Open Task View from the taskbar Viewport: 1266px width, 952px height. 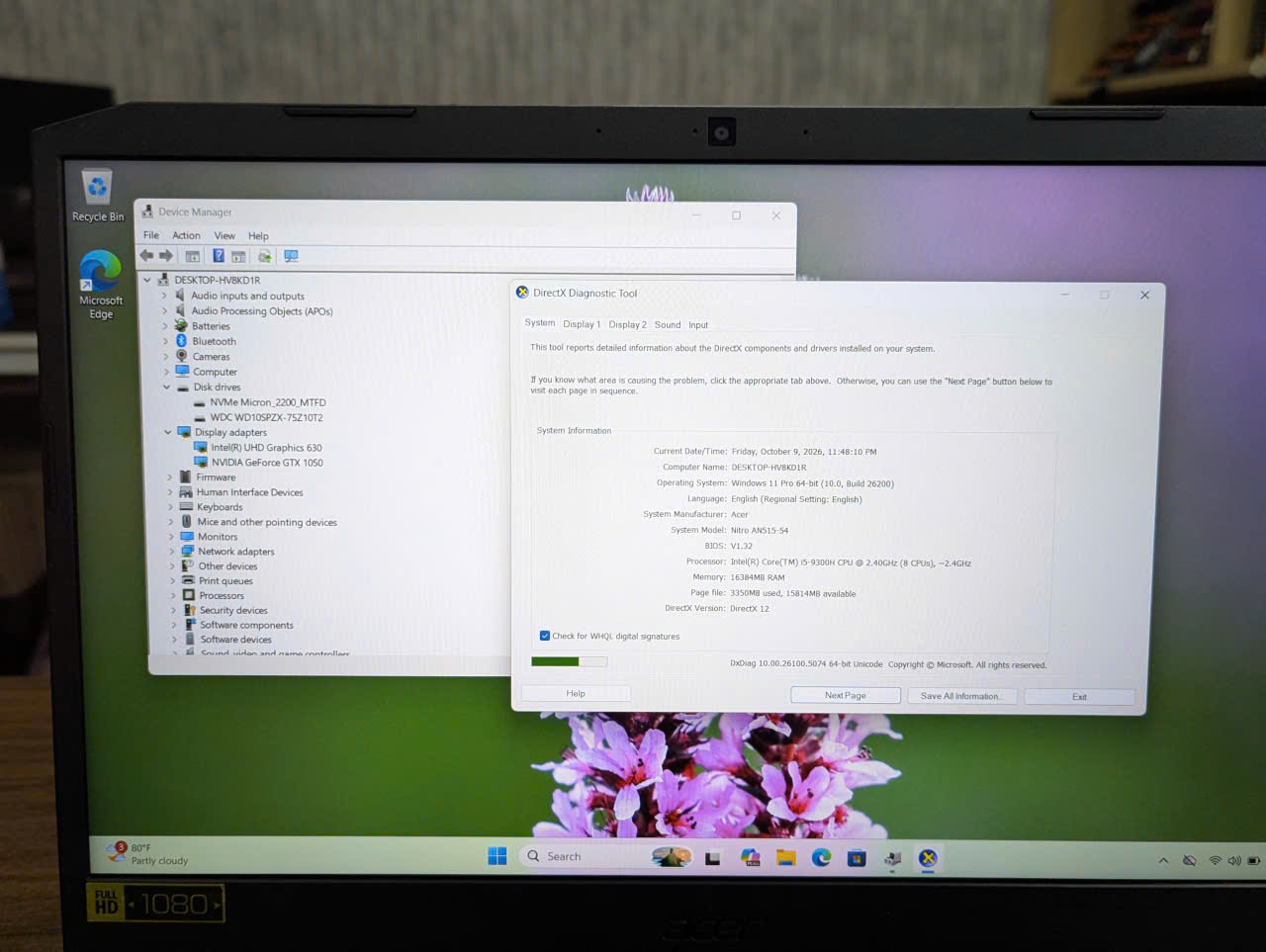pyautogui.click(x=712, y=858)
